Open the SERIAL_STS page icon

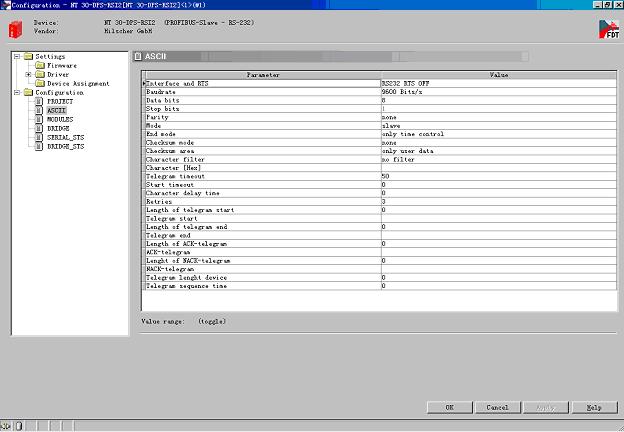point(40,138)
